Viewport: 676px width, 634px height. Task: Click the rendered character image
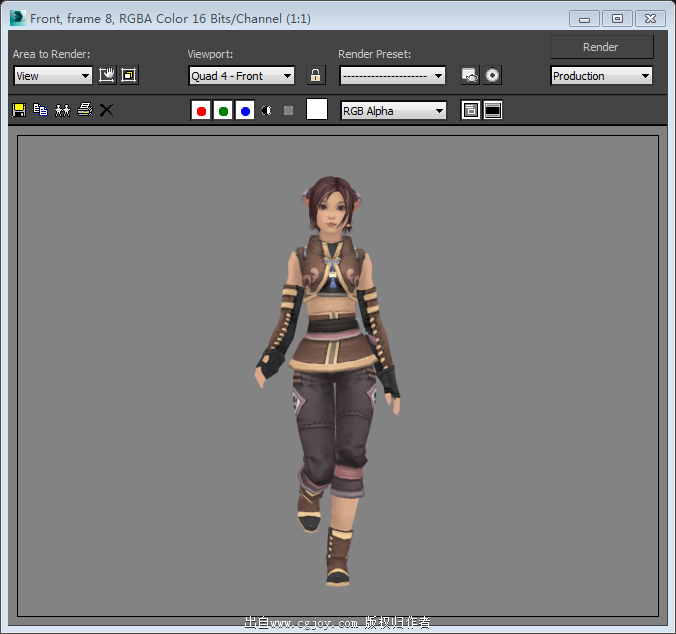pos(331,381)
